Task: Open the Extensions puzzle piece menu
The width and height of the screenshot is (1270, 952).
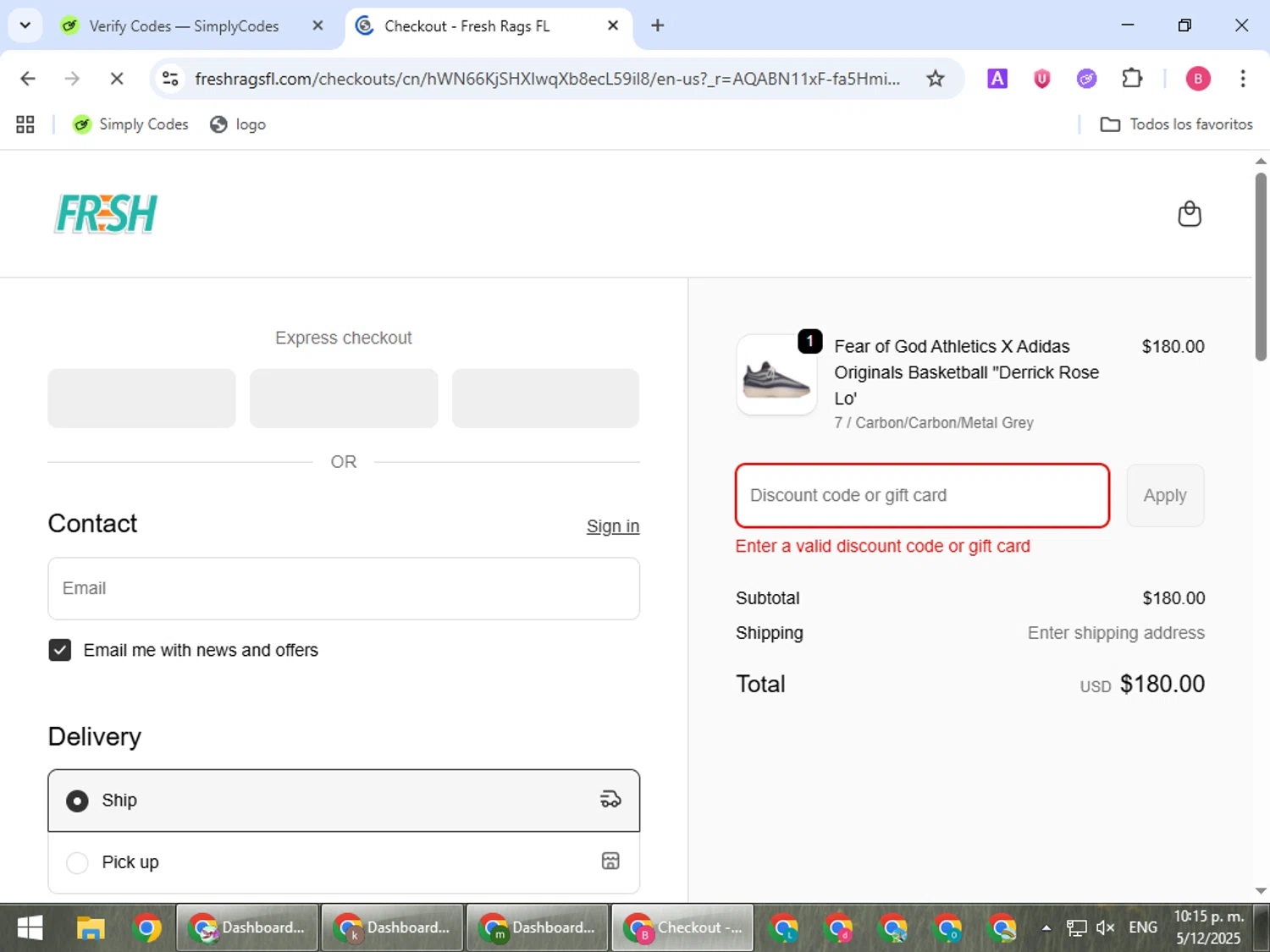Action: (1132, 79)
